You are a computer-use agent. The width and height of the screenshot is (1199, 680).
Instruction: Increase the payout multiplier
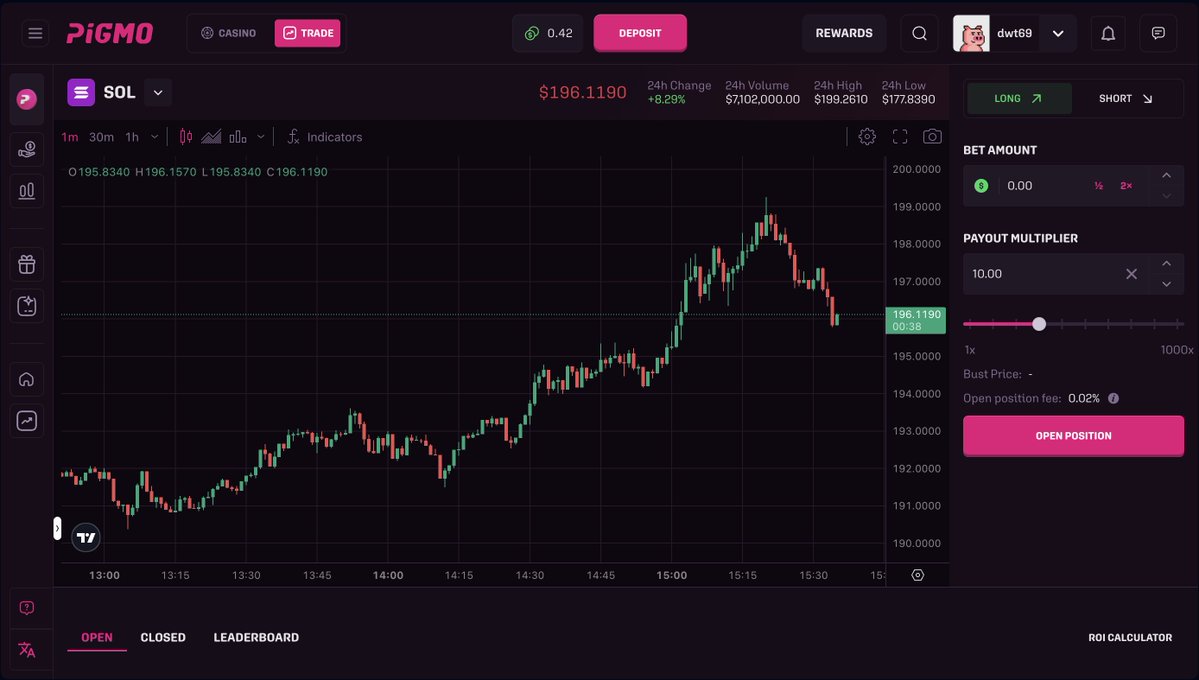(1166, 264)
